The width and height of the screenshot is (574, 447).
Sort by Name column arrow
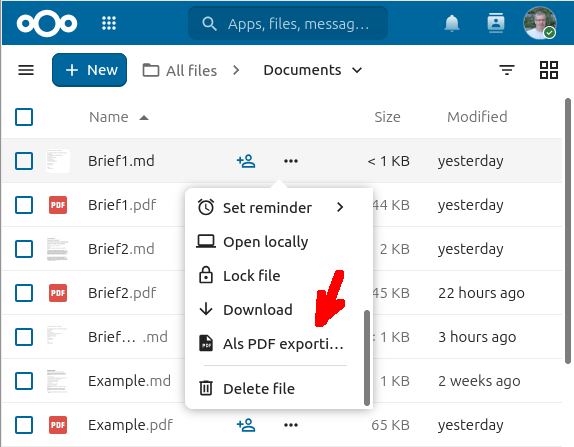coord(144,118)
